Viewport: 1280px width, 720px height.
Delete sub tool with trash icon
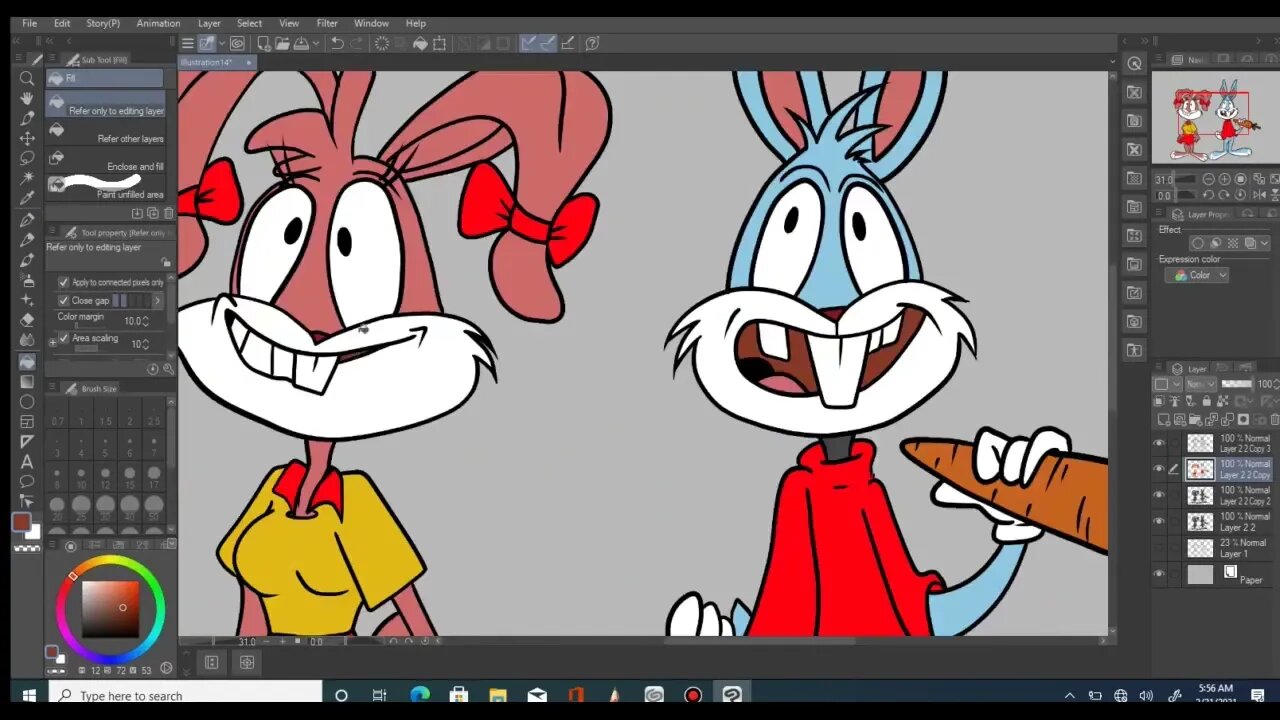click(168, 213)
